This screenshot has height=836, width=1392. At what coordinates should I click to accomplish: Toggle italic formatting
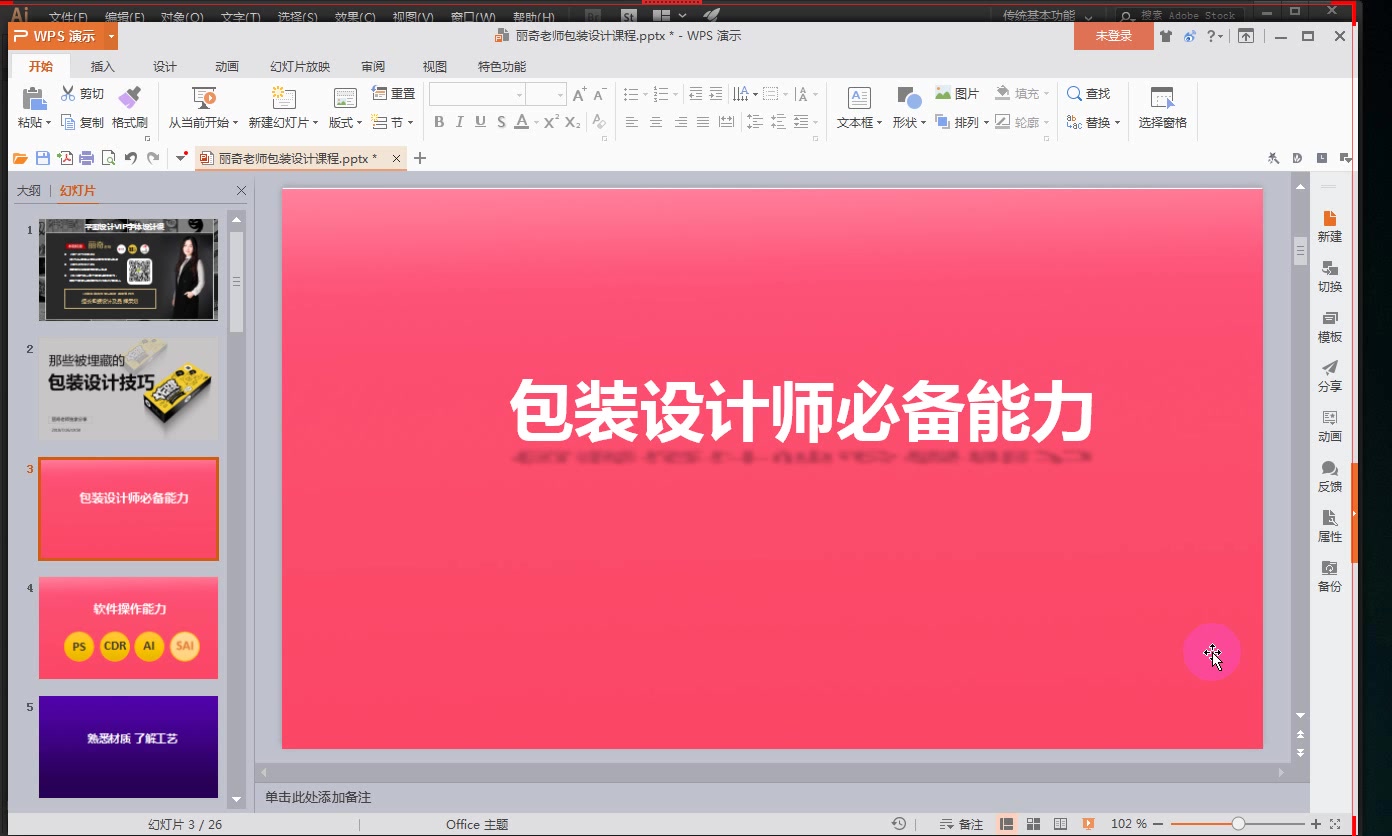tap(459, 122)
